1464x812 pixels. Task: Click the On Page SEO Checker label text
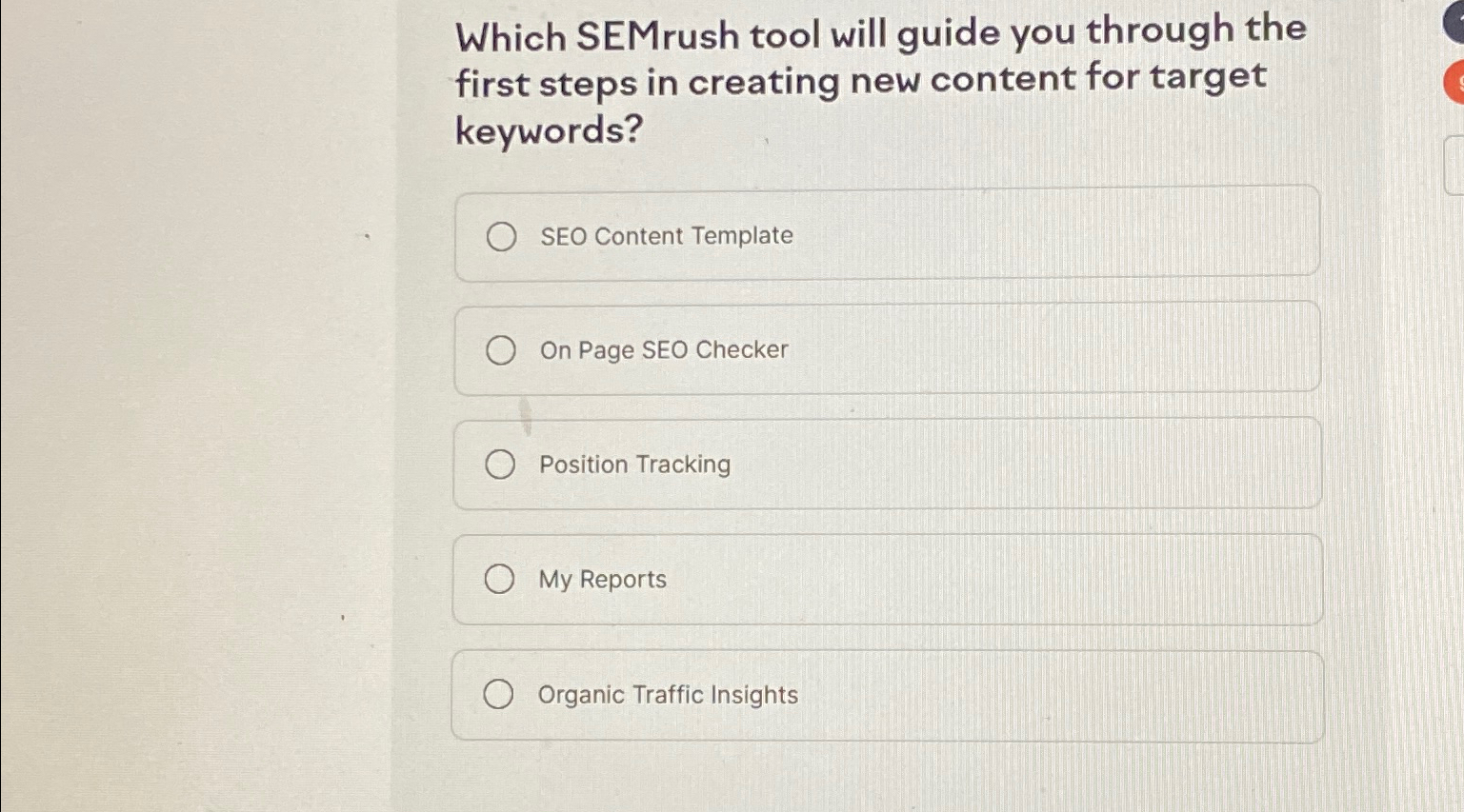point(664,350)
